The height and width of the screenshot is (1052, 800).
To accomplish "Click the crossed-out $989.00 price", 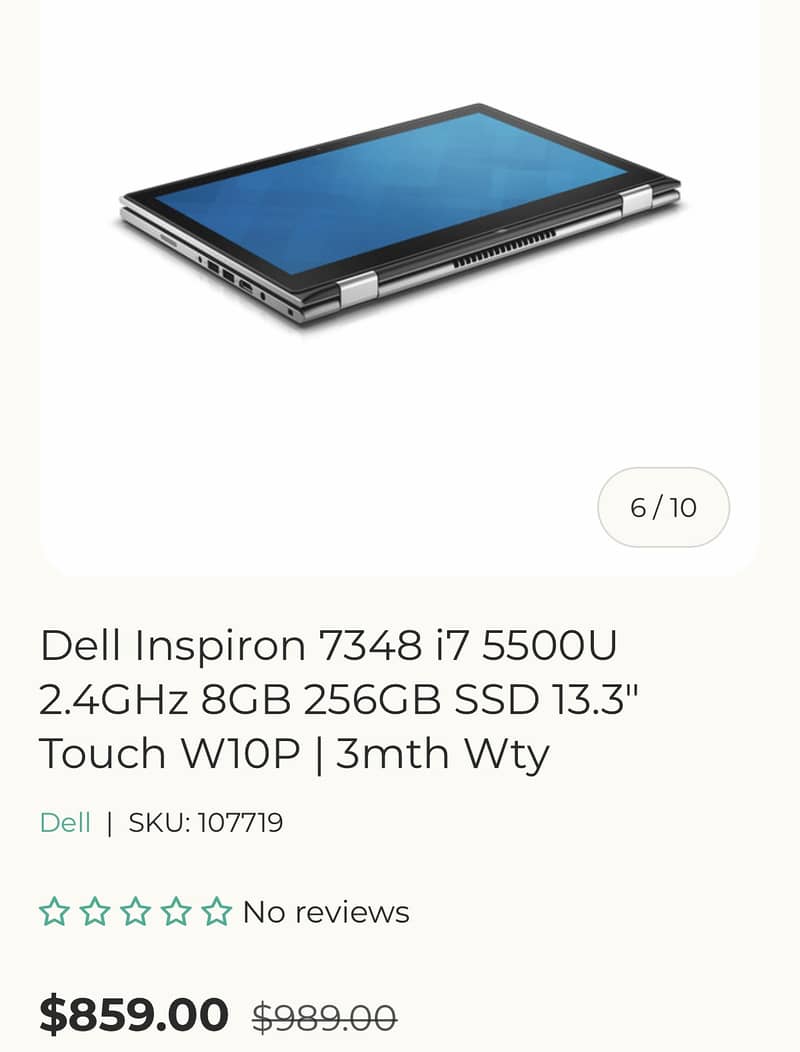I will coord(325,1018).
